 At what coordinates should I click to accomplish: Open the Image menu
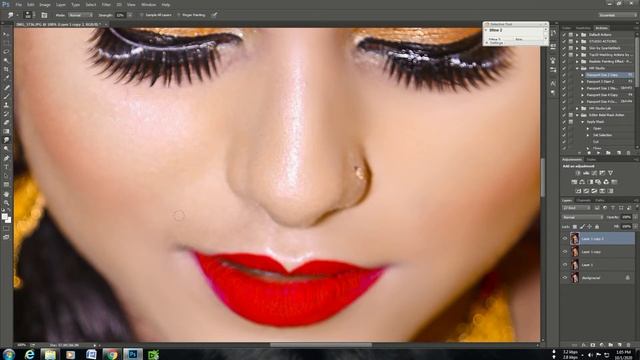point(45,4)
